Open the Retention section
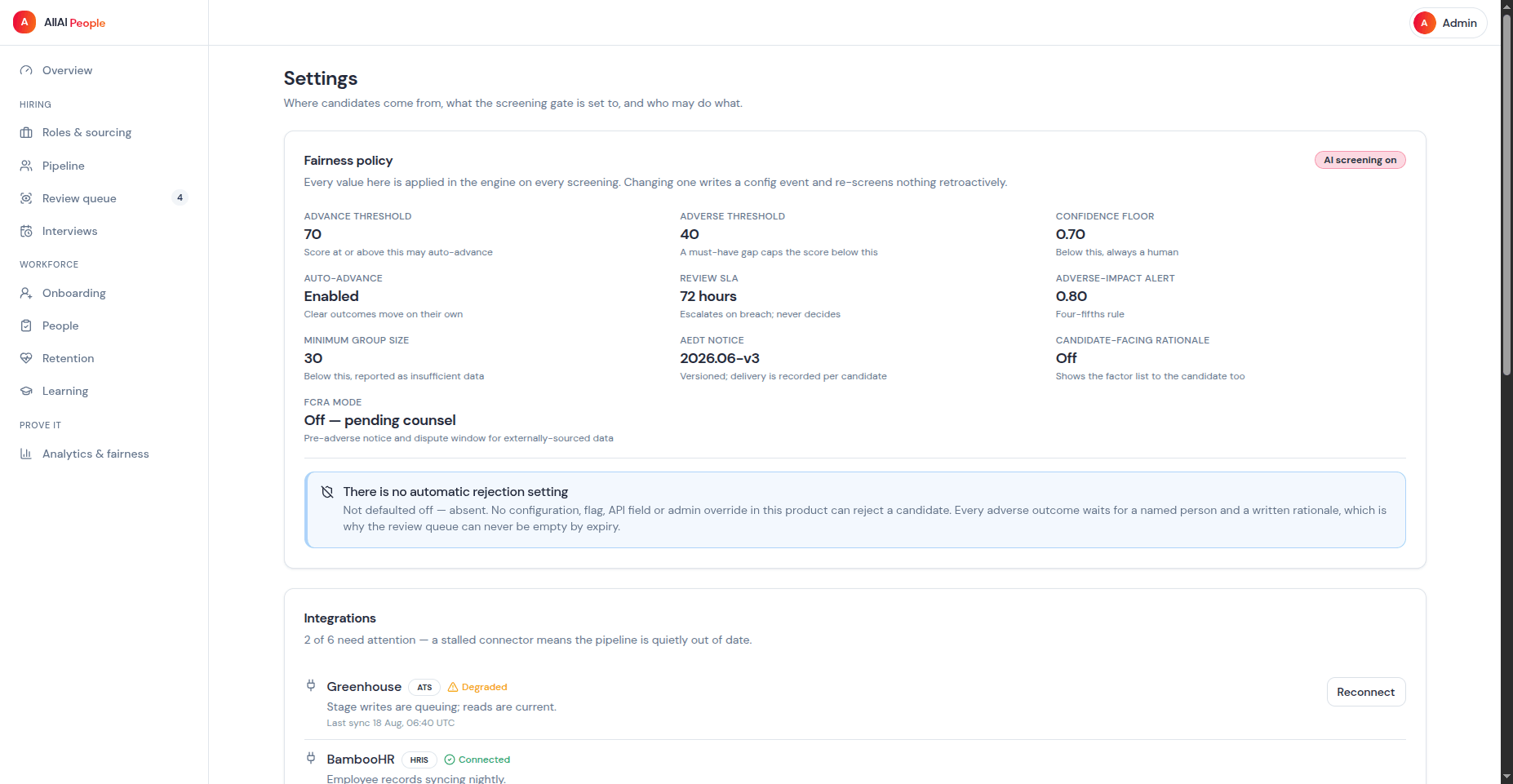The height and width of the screenshot is (784, 1513). click(104, 358)
